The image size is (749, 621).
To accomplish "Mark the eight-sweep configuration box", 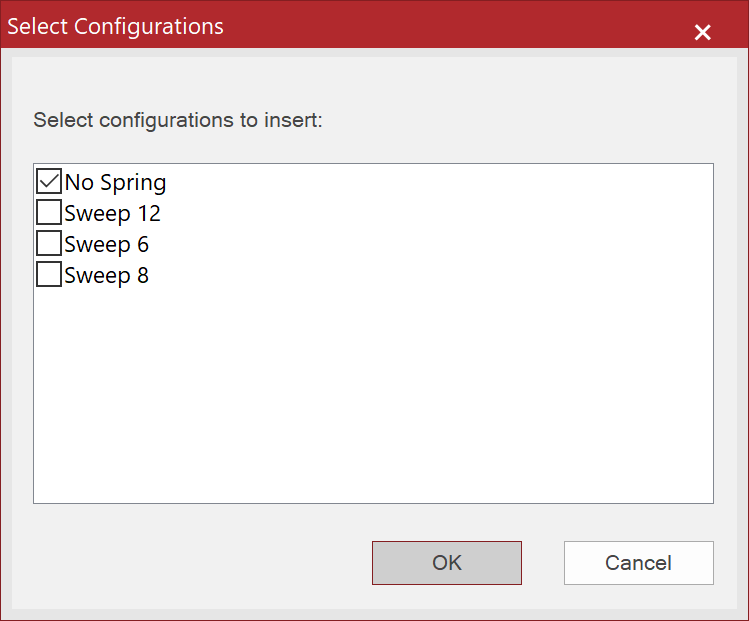I will point(49,274).
